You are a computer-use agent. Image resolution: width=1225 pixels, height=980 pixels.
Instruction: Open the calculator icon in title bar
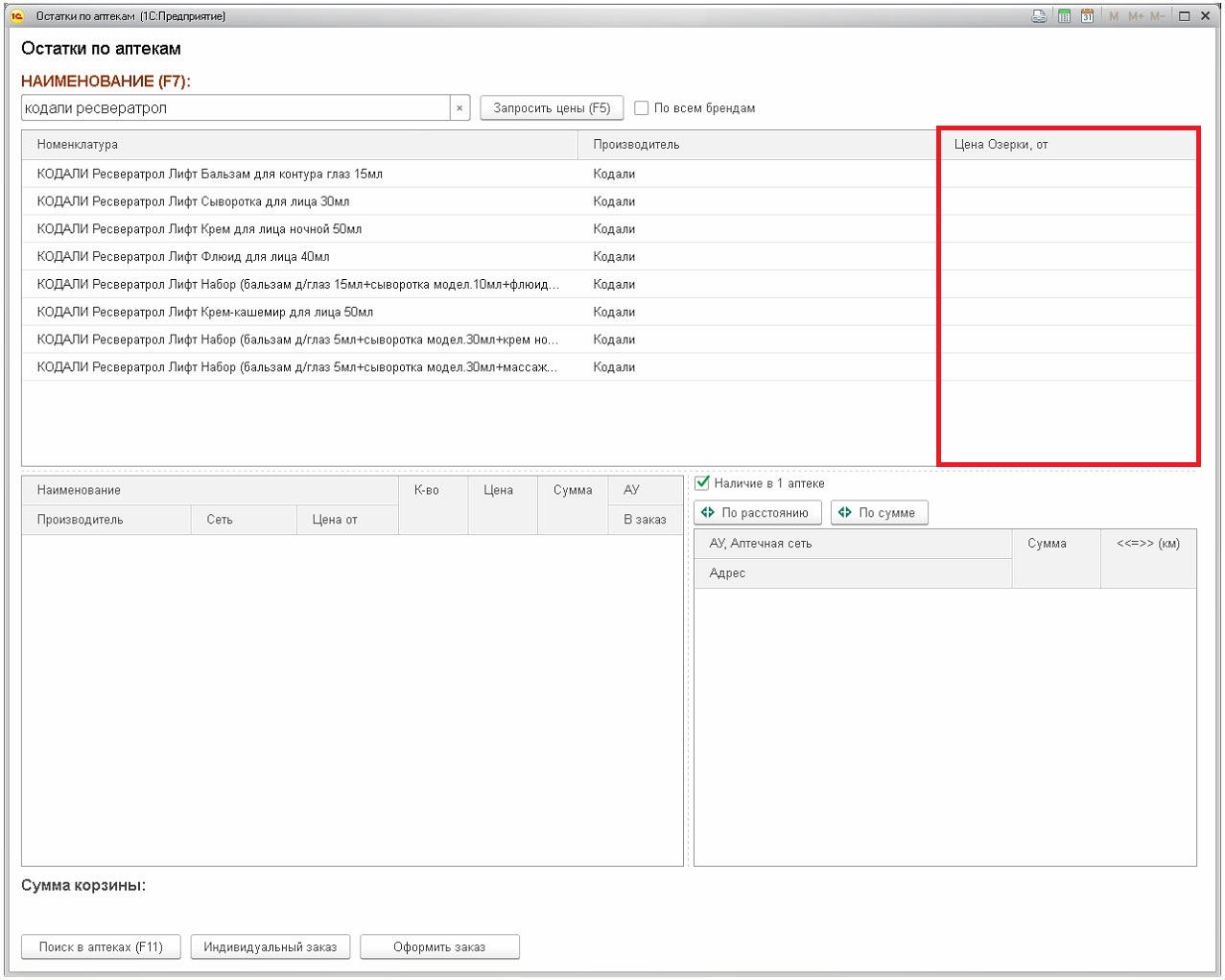click(x=1064, y=16)
